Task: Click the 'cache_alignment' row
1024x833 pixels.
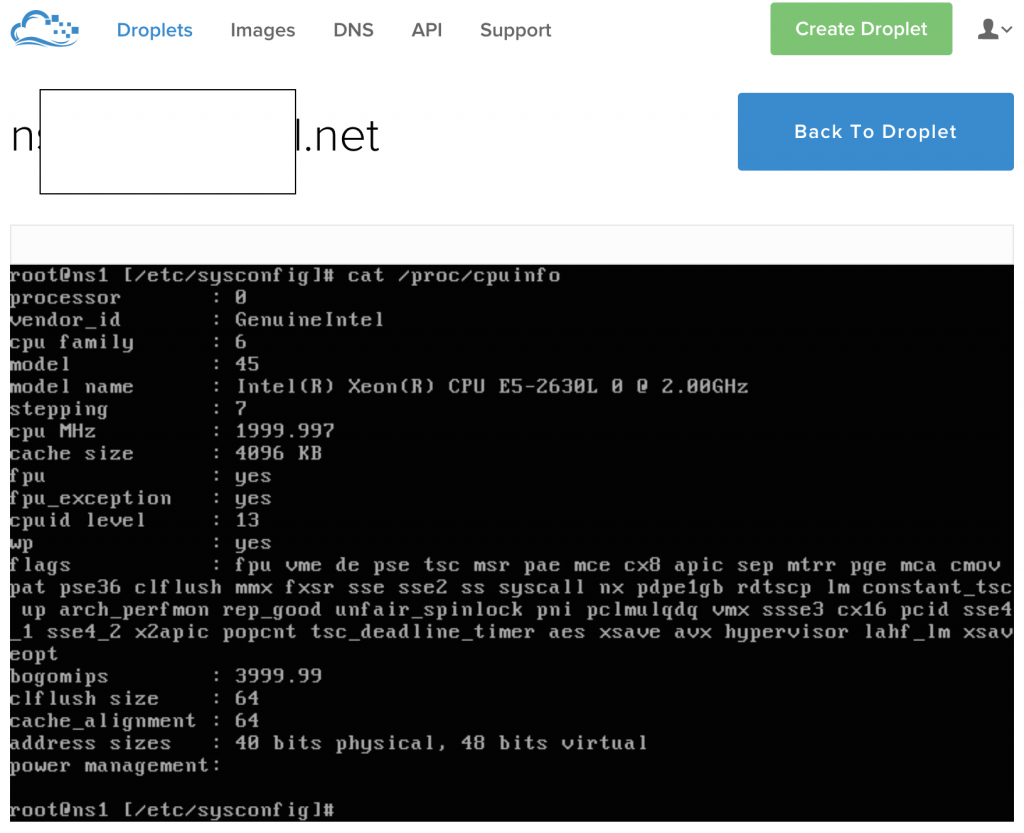Action: [x=135, y=721]
